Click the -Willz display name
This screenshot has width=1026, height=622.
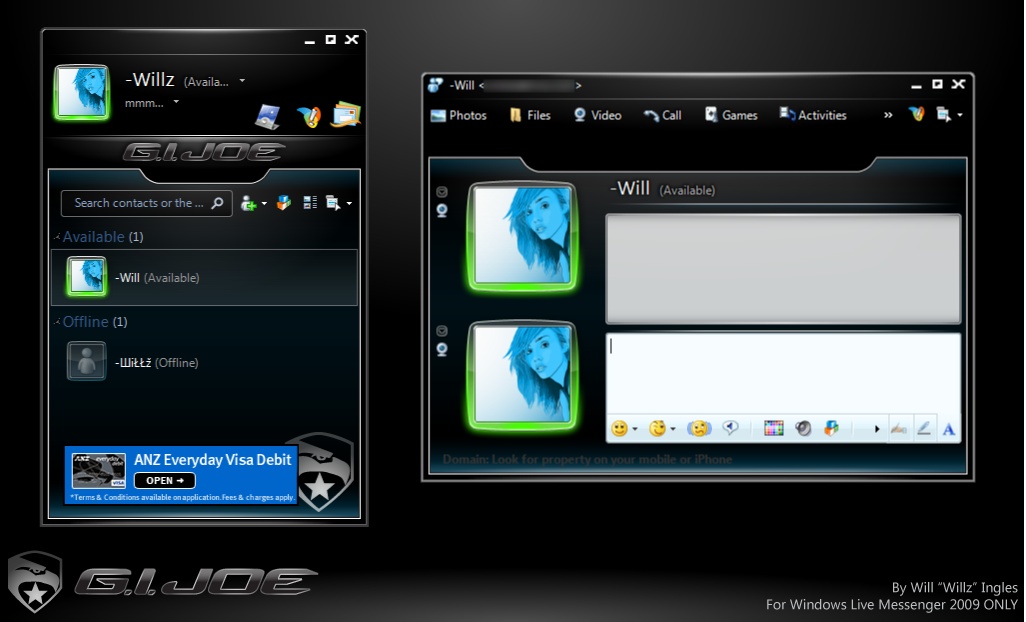pyautogui.click(x=150, y=80)
